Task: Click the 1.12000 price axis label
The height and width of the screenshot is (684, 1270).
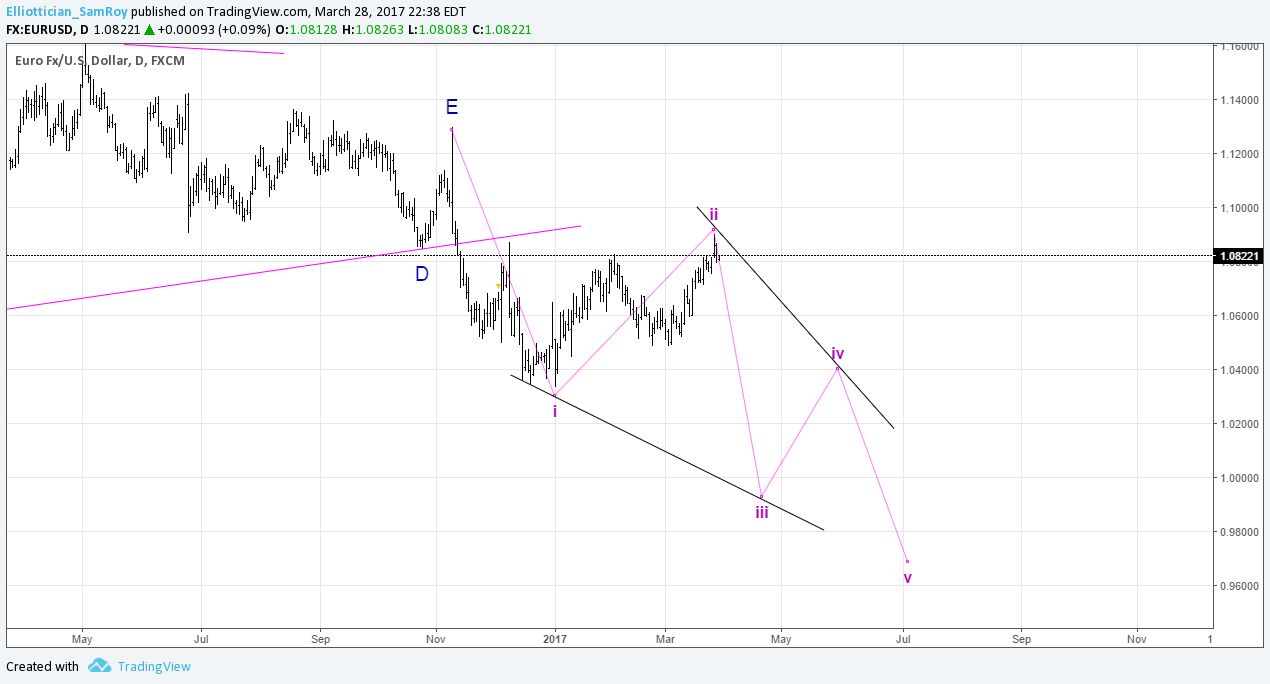Action: pyautogui.click(x=1237, y=154)
